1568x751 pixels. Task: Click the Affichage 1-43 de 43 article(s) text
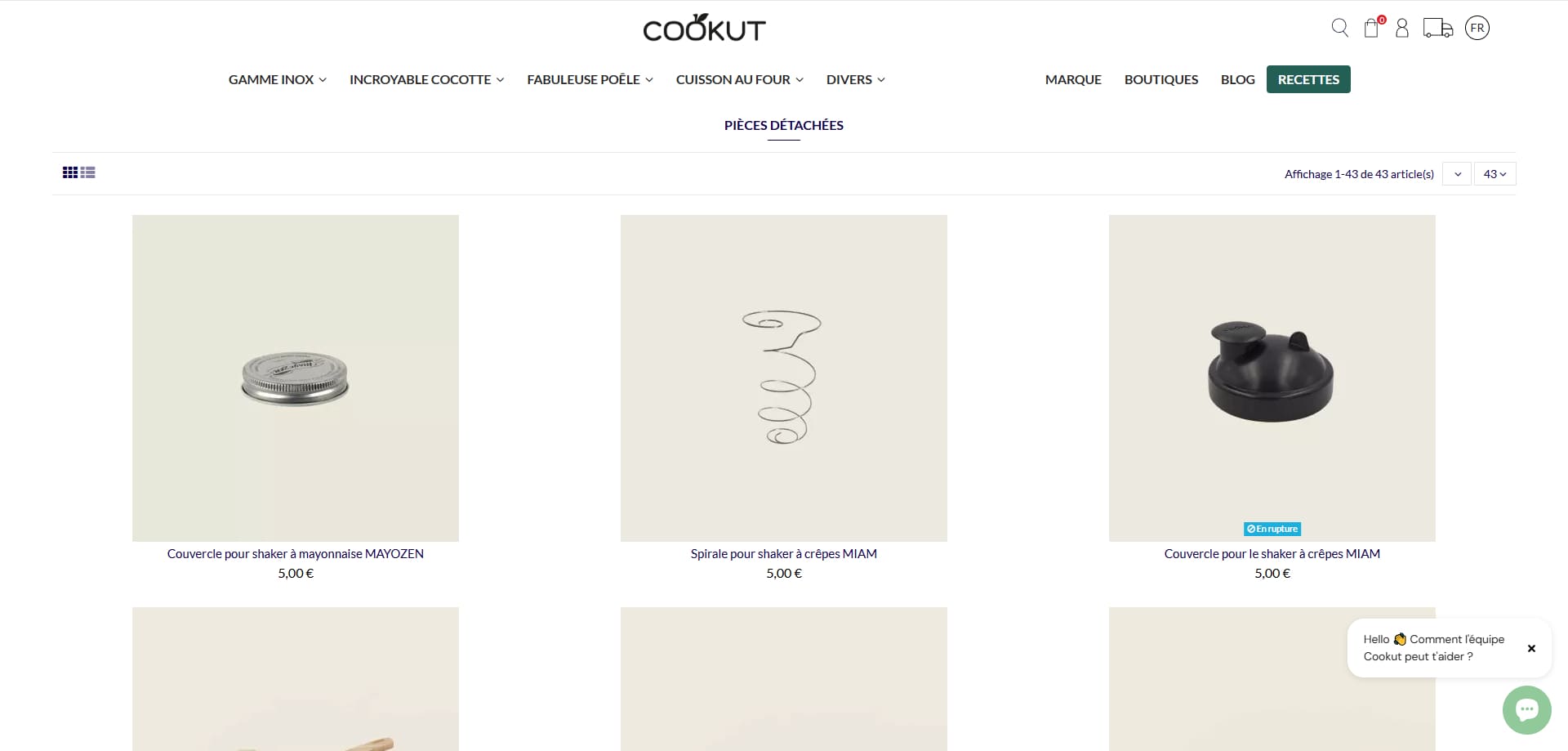pos(1359,174)
